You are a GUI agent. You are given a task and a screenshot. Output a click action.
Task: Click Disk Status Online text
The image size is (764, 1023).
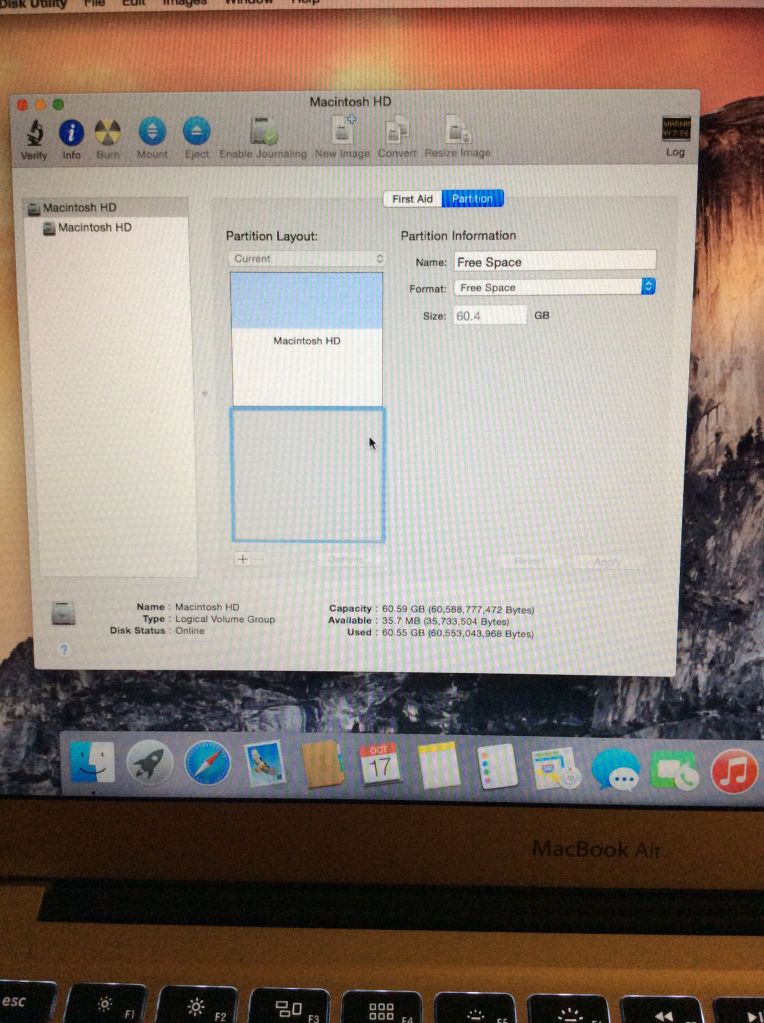pyautogui.click(x=190, y=631)
